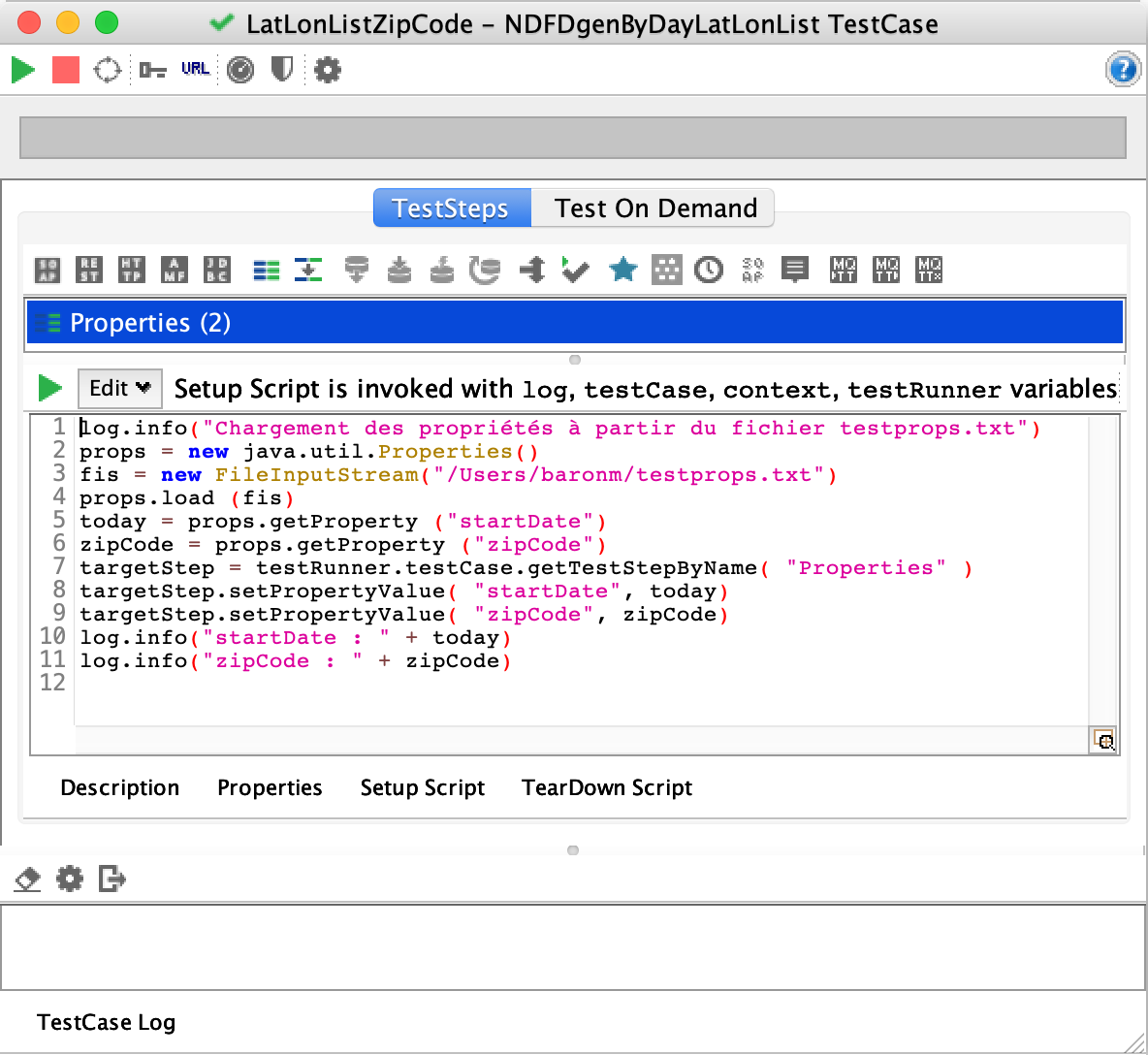This screenshot has width=1148, height=1055.
Task: Open the Description tab
Action: (119, 788)
